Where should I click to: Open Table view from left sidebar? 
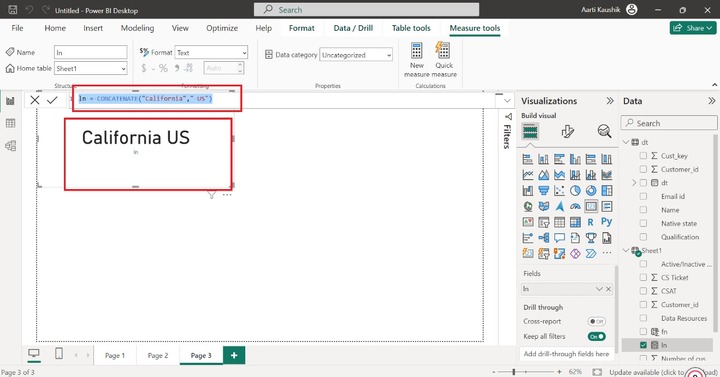[11, 123]
